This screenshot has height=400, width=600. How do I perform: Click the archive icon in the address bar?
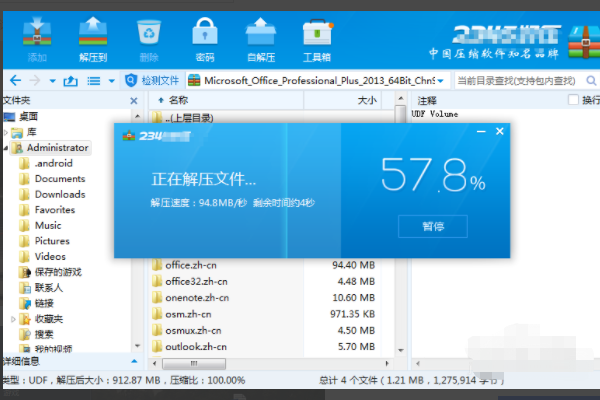[194, 80]
